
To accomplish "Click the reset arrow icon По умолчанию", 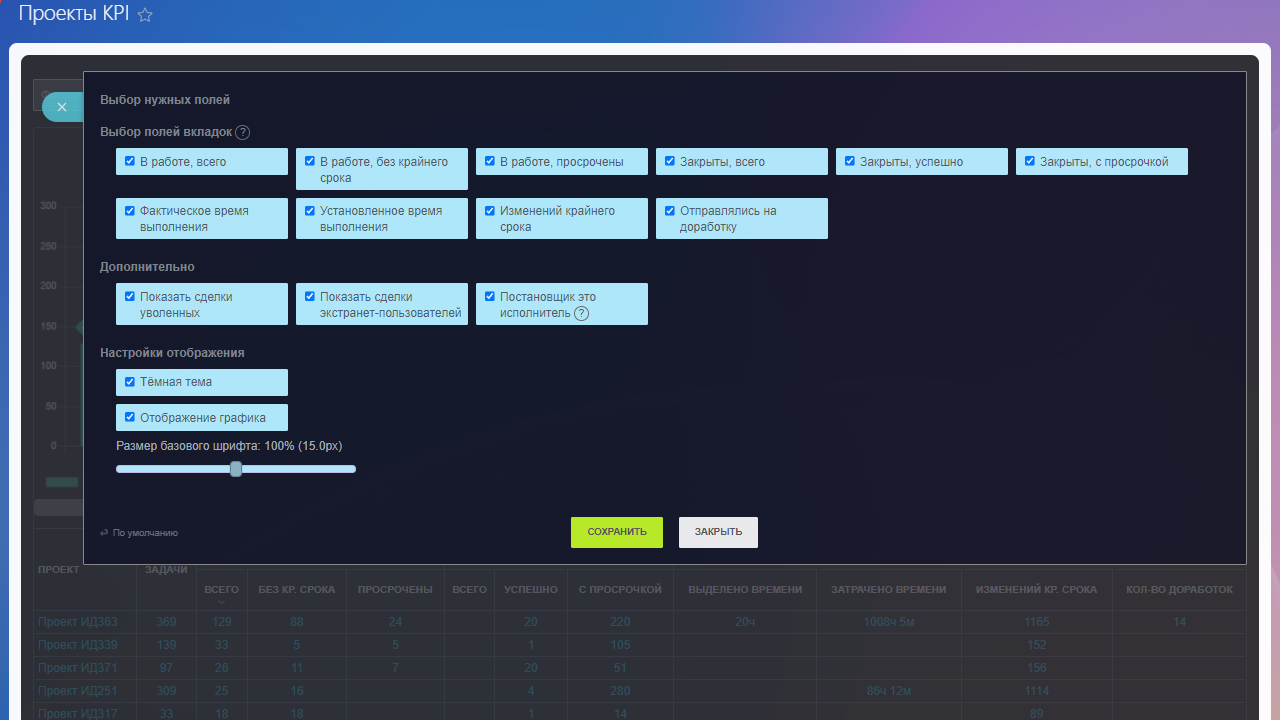I will [x=104, y=533].
